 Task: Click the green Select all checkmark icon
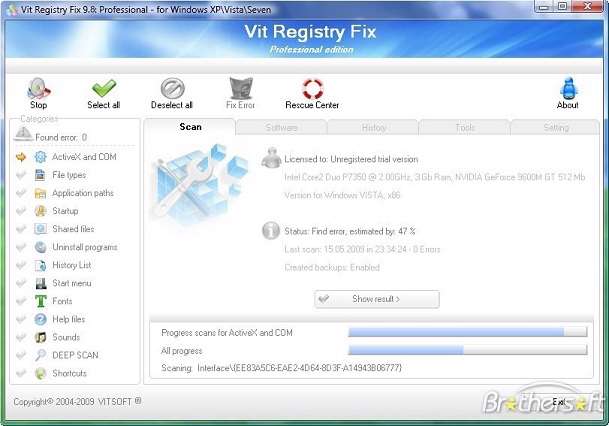[104, 89]
